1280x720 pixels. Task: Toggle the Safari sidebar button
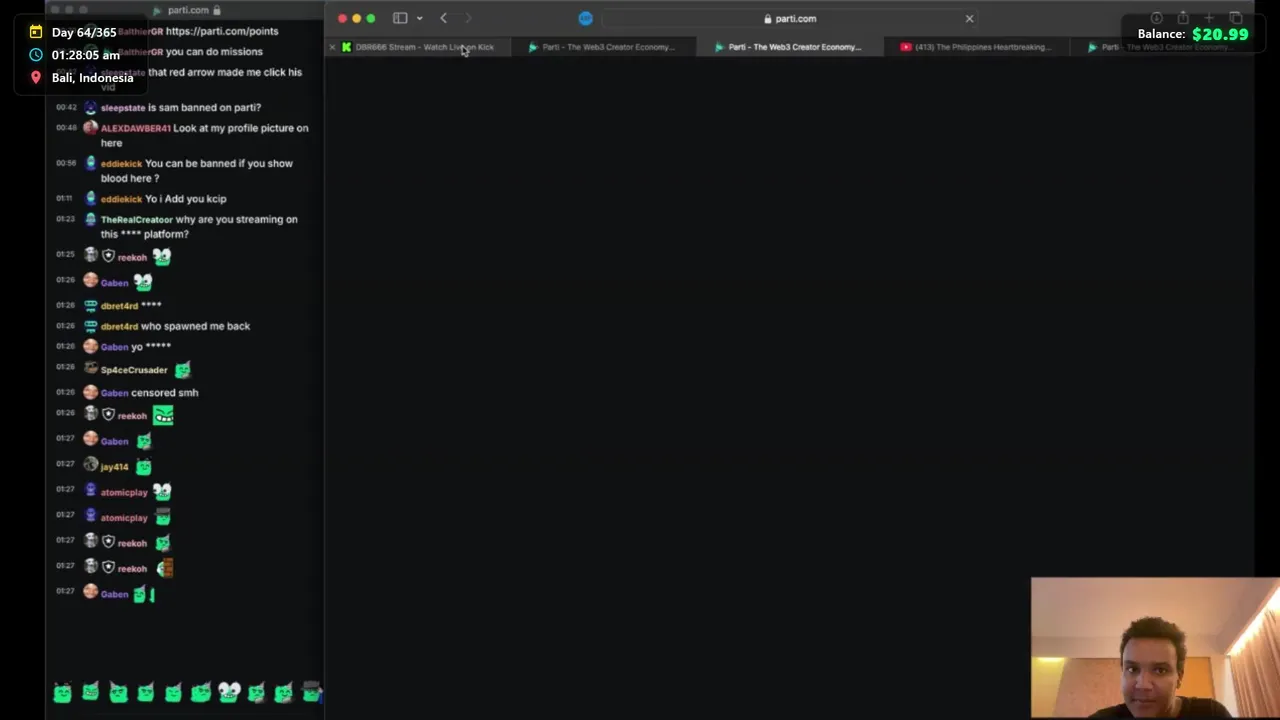tap(400, 18)
